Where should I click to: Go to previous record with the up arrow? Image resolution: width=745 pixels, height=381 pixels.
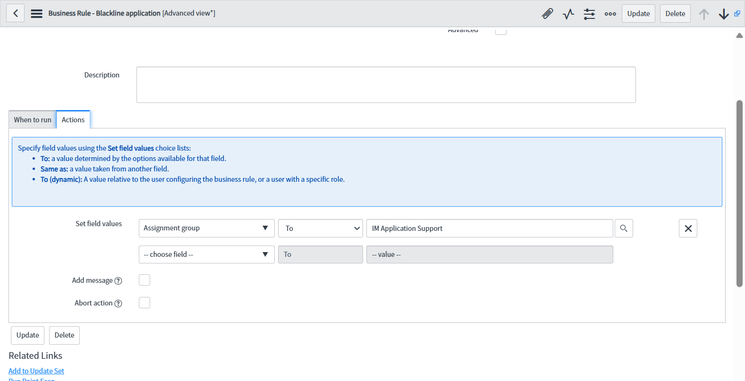704,14
